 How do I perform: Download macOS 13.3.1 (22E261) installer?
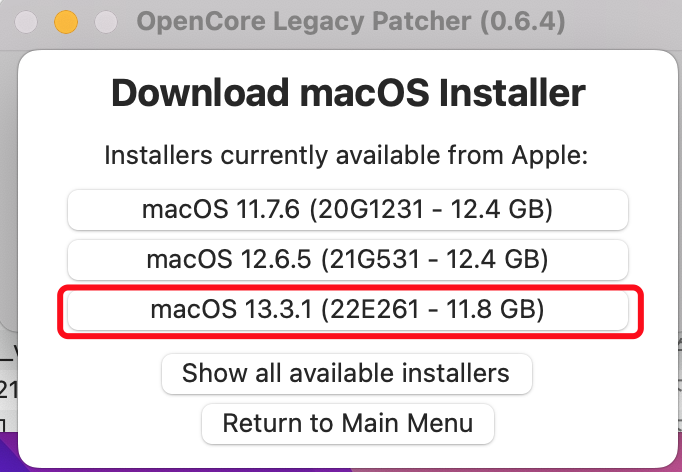pos(347,311)
